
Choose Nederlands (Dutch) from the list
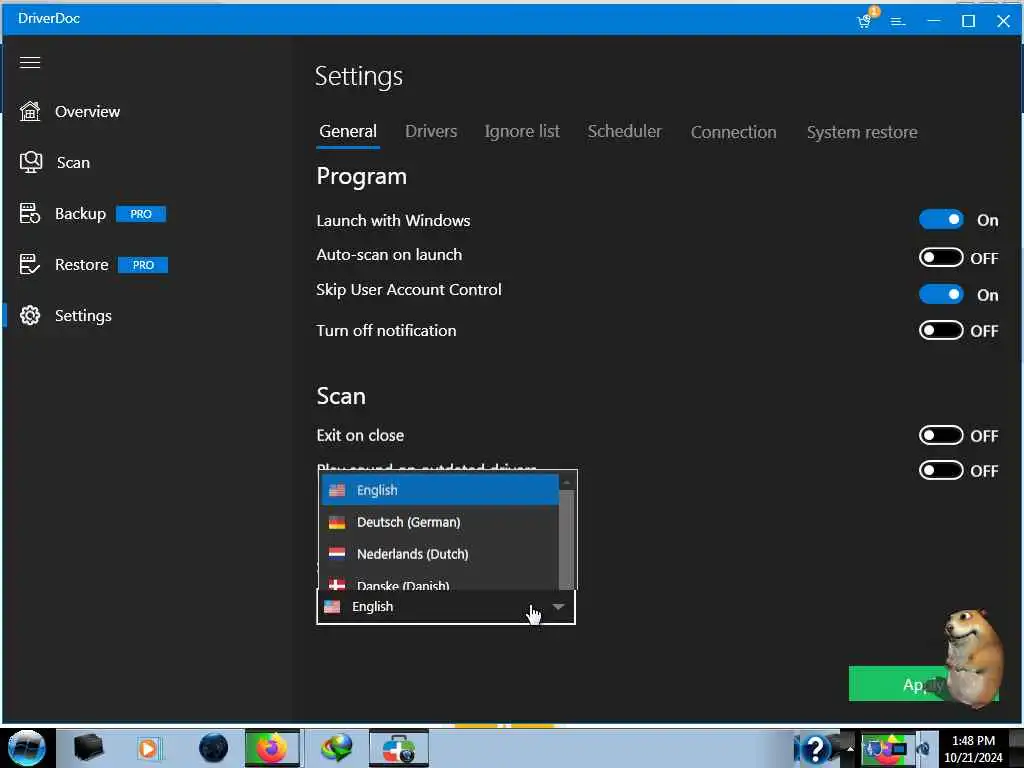440,554
